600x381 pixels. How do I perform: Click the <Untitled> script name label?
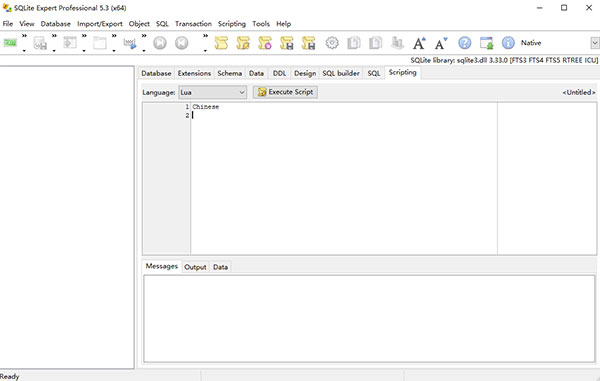coord(579,92)
